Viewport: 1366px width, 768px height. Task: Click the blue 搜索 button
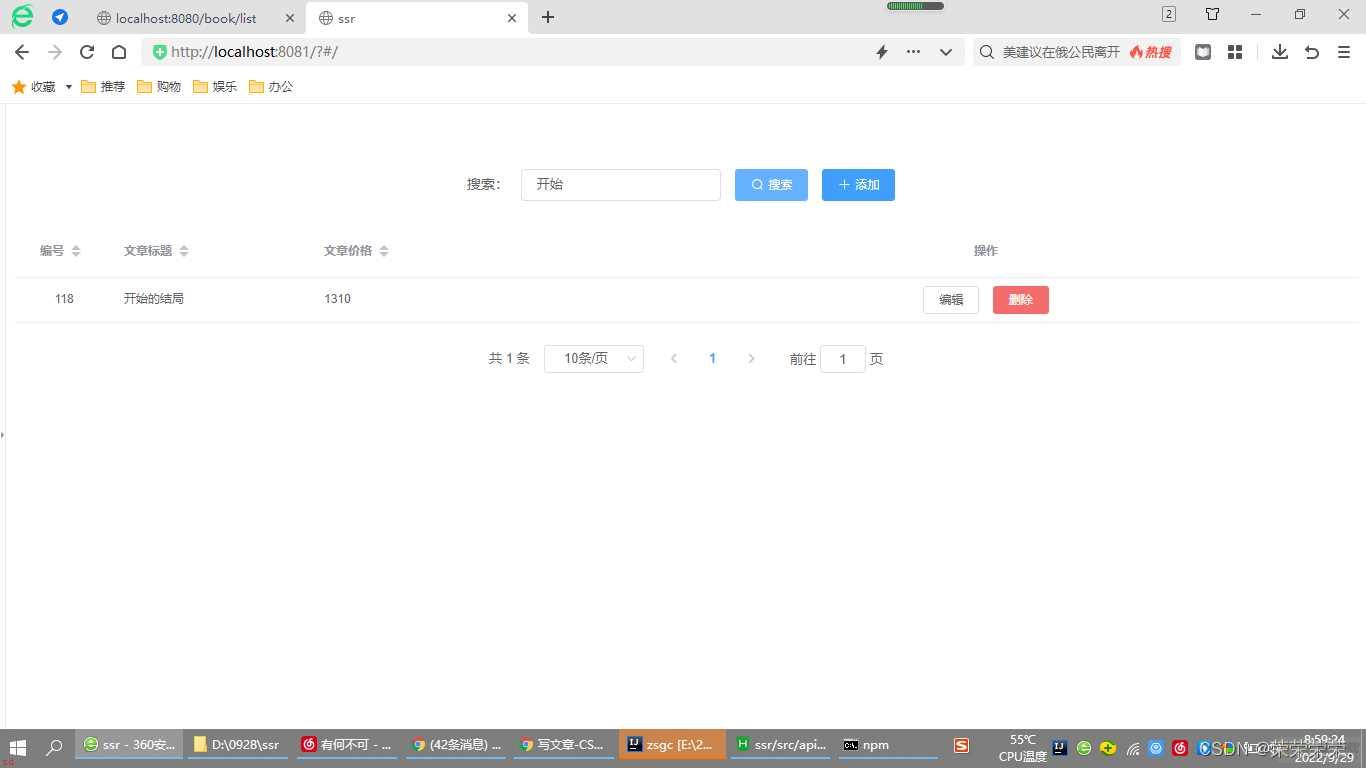point(771,185)
